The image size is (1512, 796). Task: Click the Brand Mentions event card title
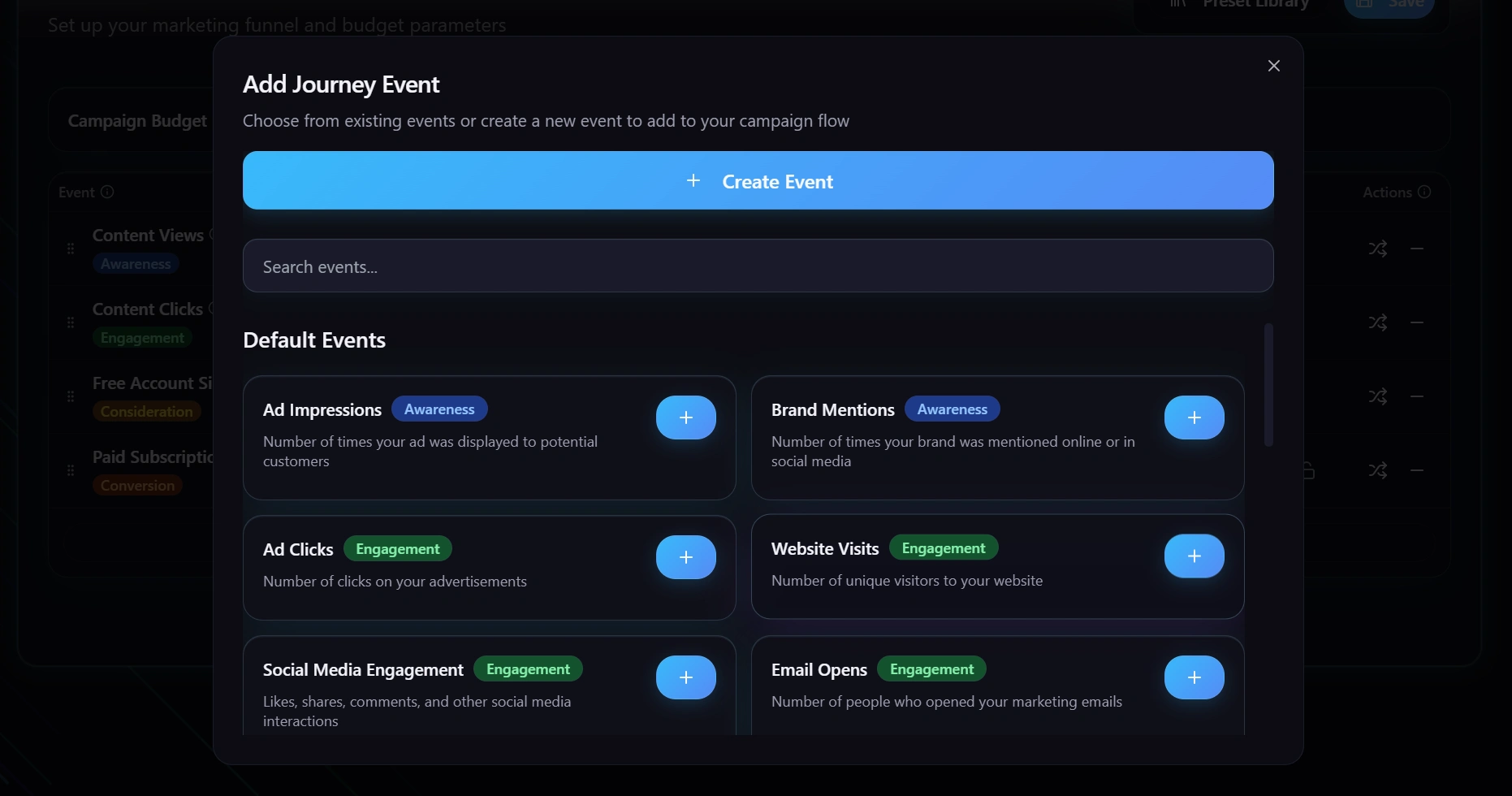click(832, 410)
